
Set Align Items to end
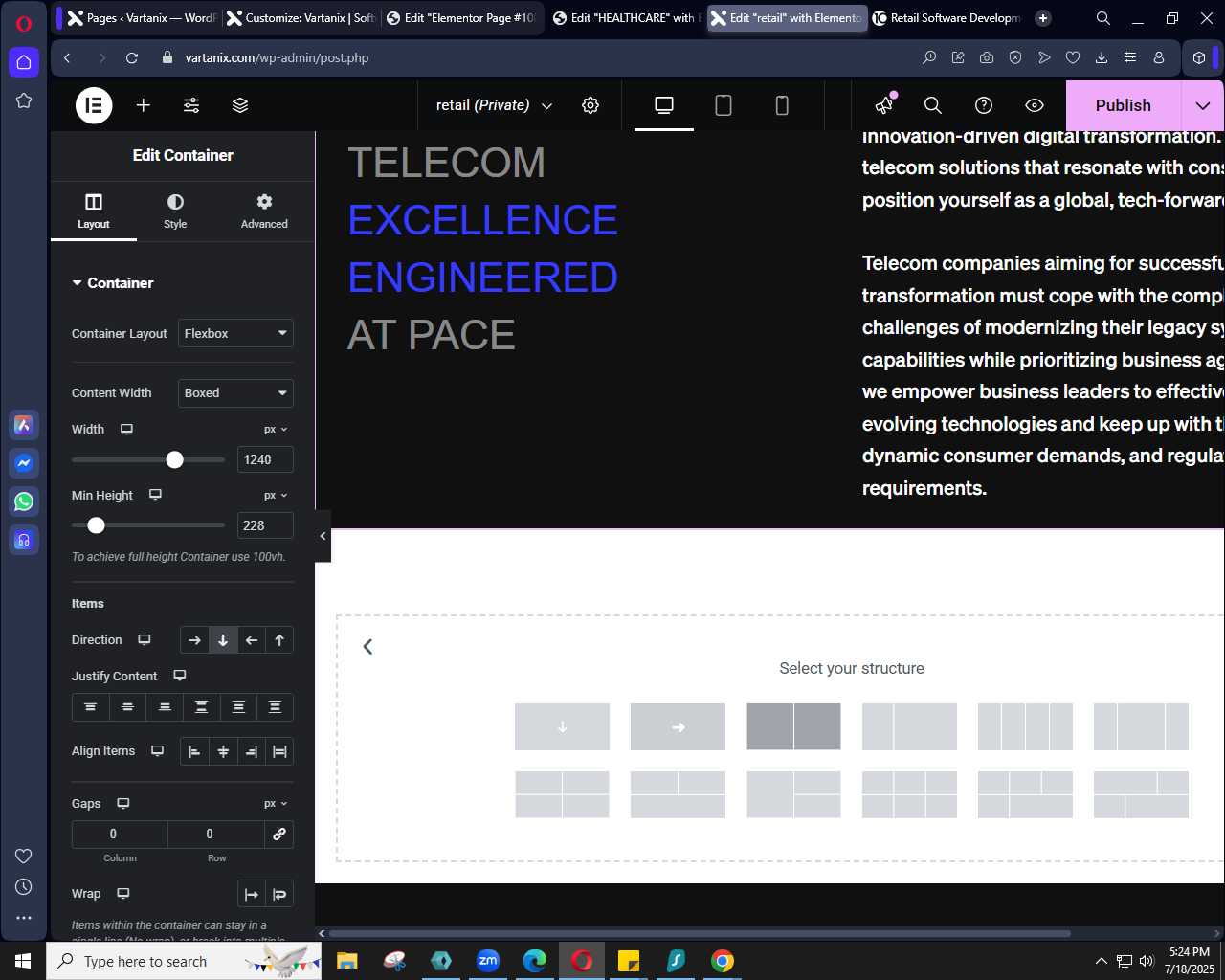pyautogui.click(x=251, y=751)
